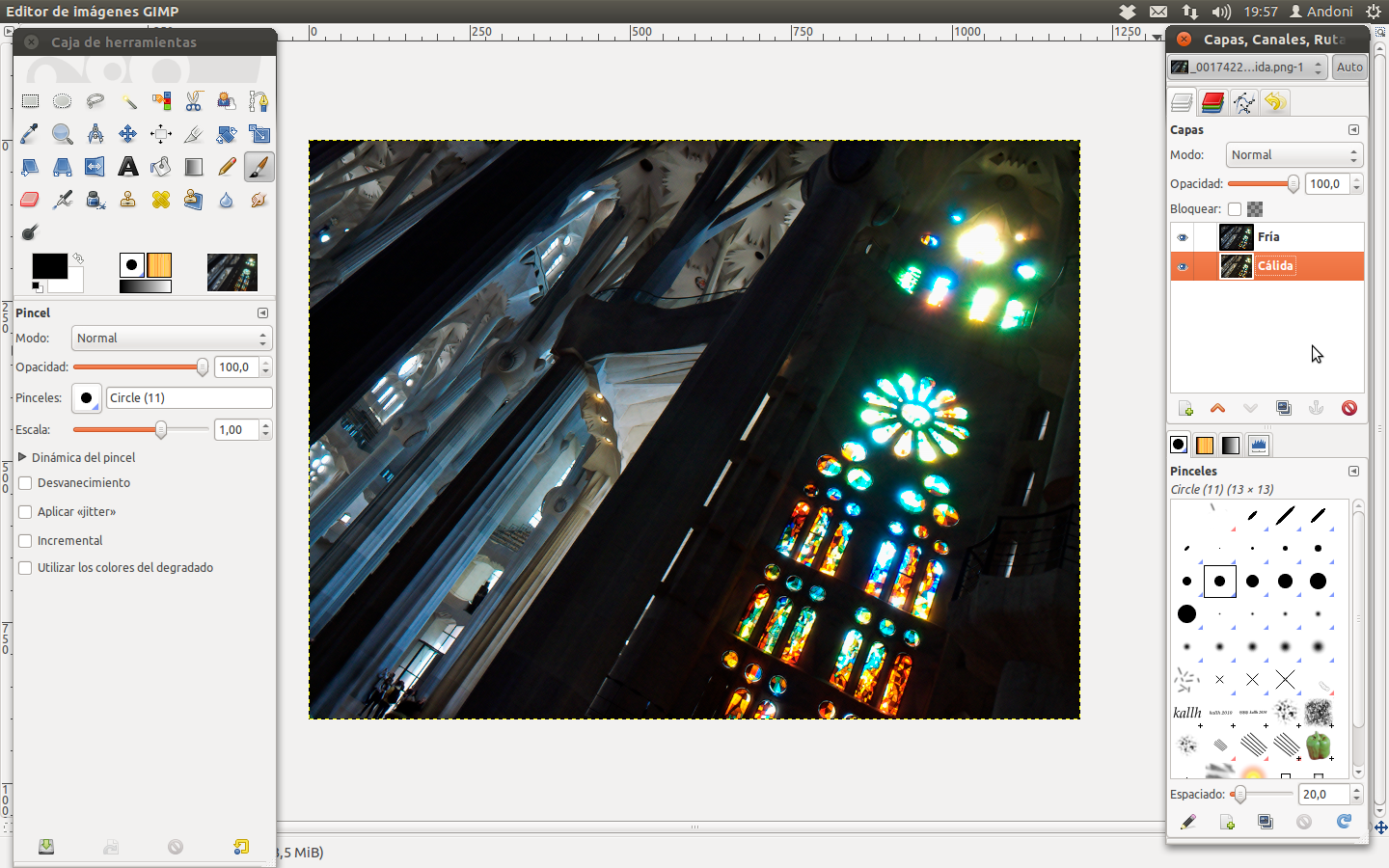
Task: Click the Escala value stepper arrows
Action: point(266,430)
